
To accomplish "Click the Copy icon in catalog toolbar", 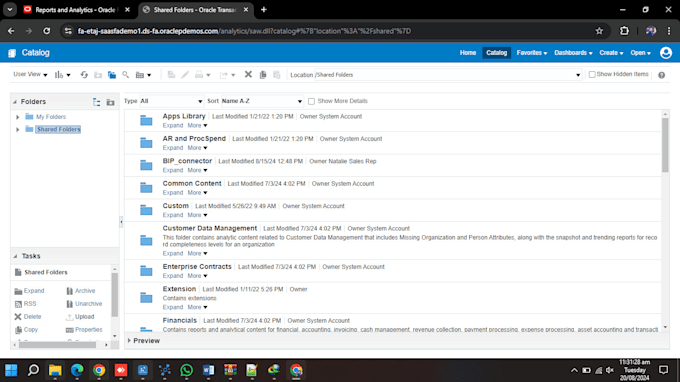I will point(263,75).
